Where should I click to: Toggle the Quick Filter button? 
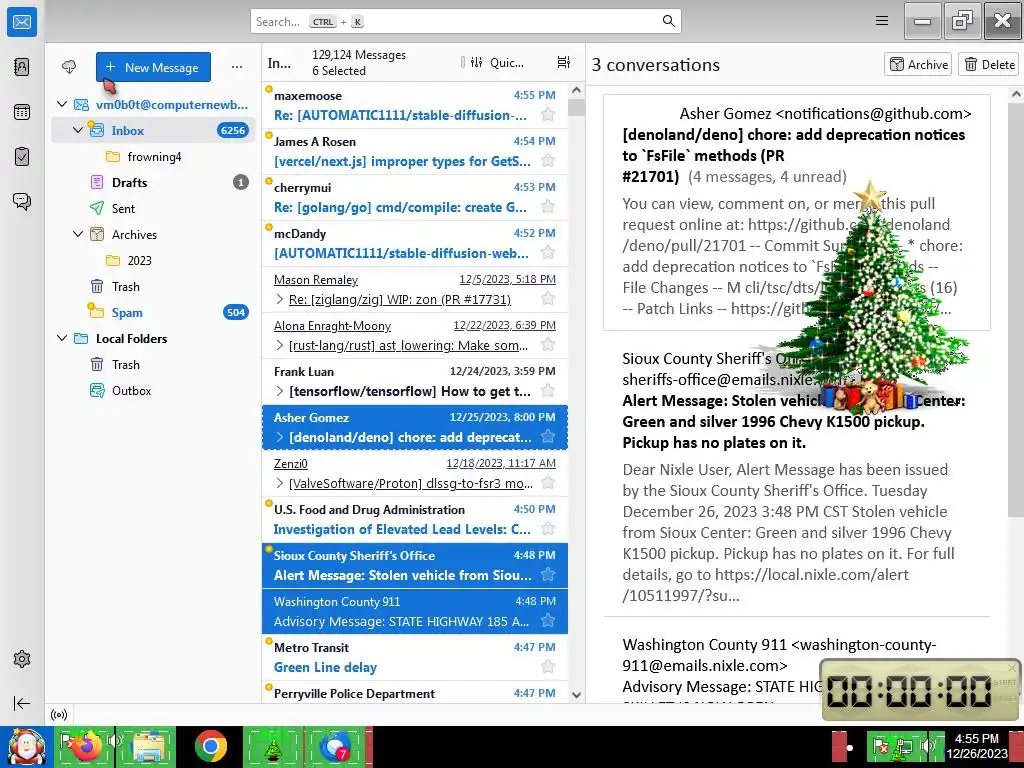(x=497, y=63)
